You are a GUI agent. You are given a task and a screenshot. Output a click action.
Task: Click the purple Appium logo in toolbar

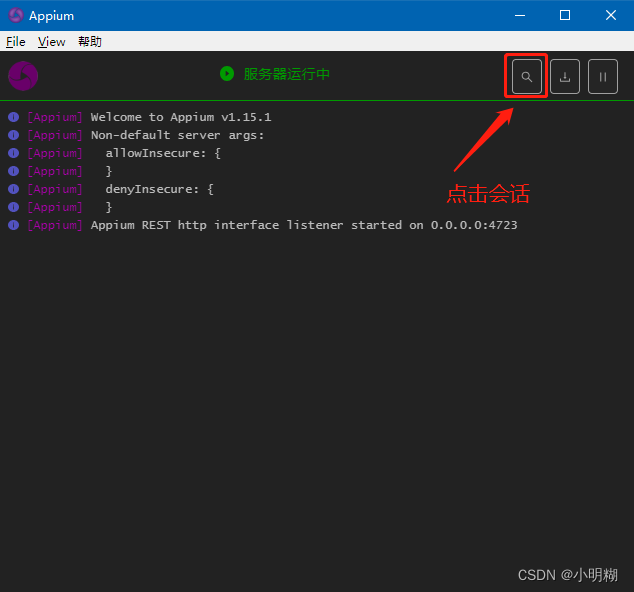click(23, 76)
